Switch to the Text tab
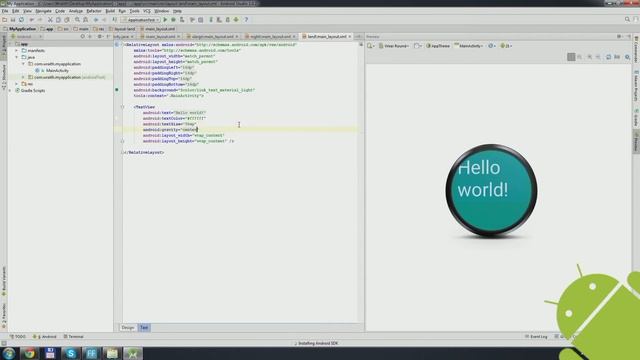The image size is (640, 360). coord(144,328)
